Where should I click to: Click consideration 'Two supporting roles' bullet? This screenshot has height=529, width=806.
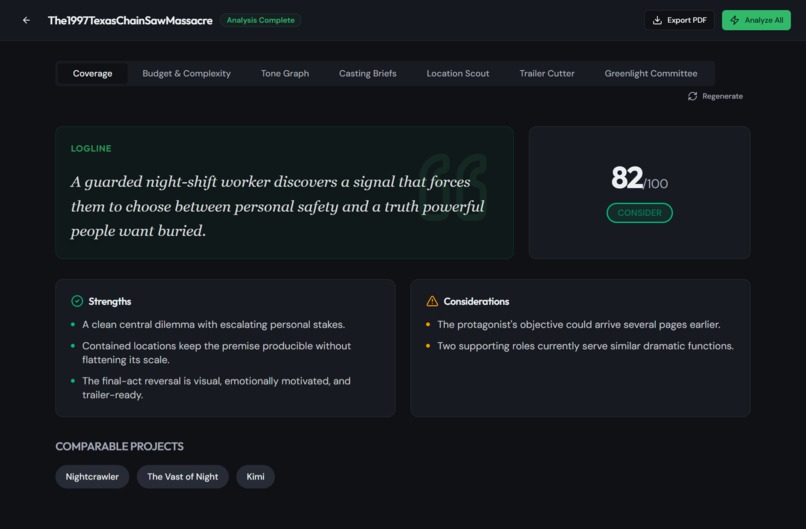585,346
